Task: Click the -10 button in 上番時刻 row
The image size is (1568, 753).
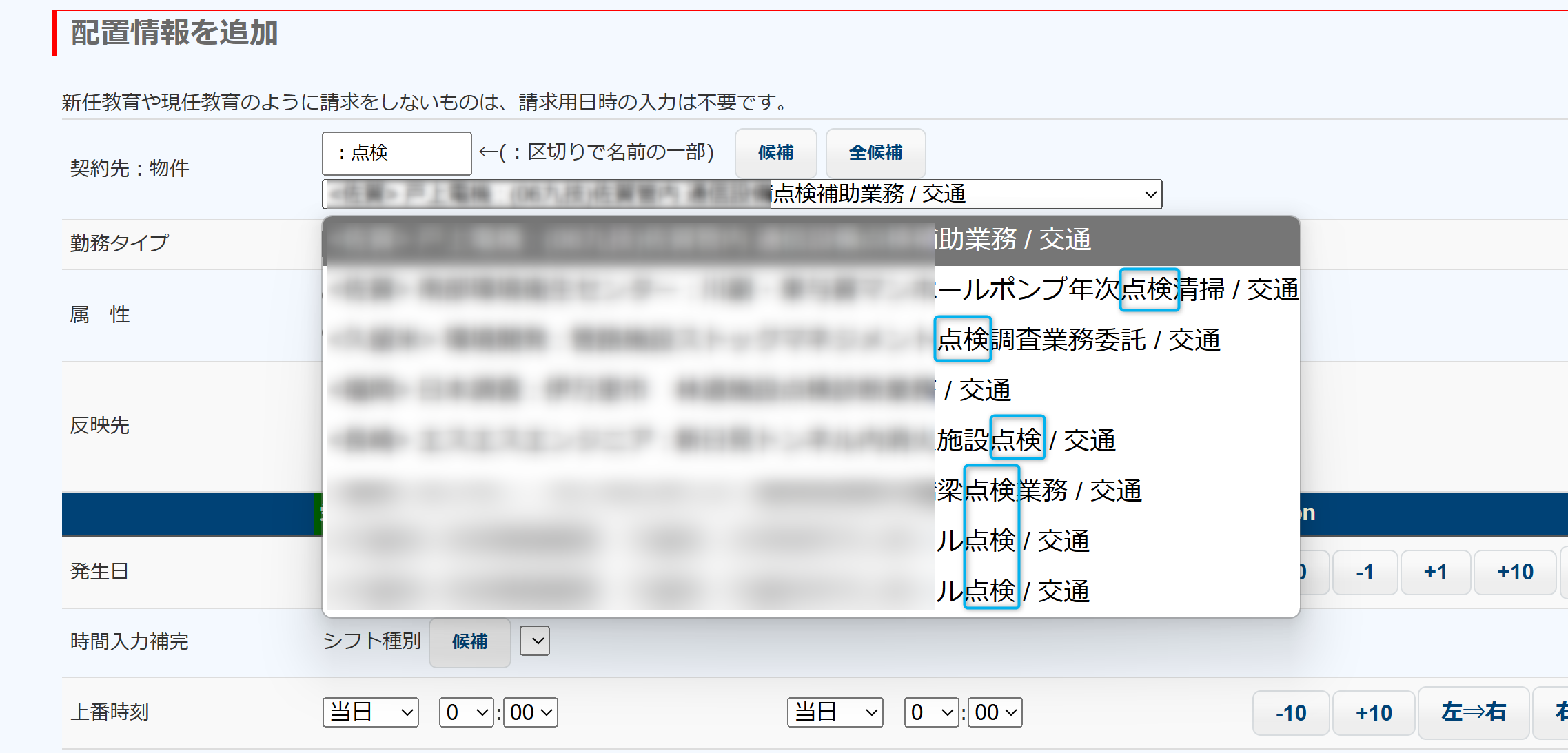Action: pyautogui.click(x=1290, y=712)
